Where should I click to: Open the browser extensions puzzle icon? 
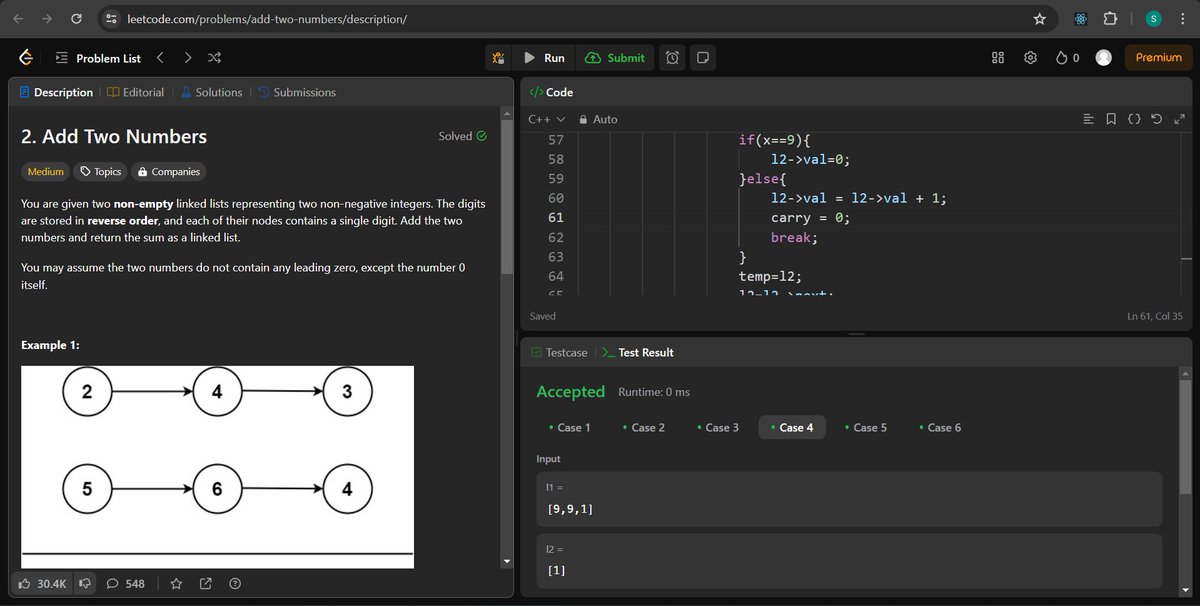click(x=1110, y=18)
